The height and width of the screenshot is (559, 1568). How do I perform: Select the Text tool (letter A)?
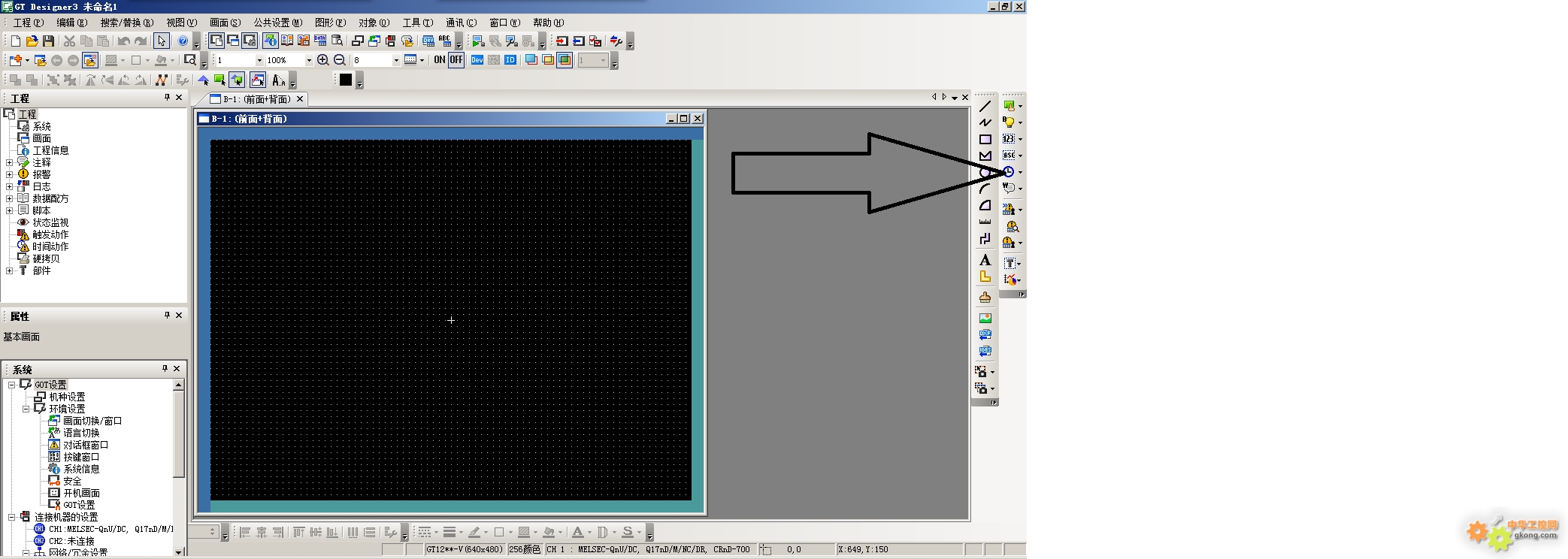(x=985, y=260)
